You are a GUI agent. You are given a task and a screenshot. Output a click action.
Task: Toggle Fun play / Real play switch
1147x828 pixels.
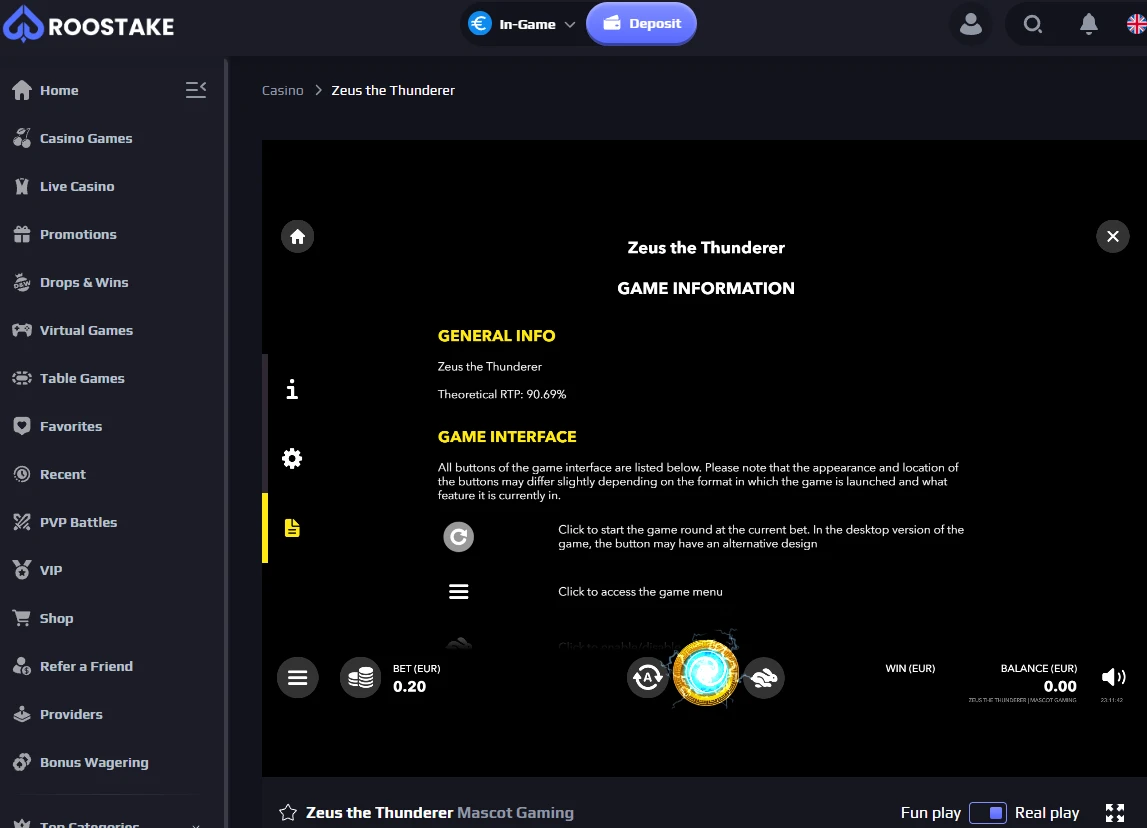pyautogui.click(x=988, y=813)
